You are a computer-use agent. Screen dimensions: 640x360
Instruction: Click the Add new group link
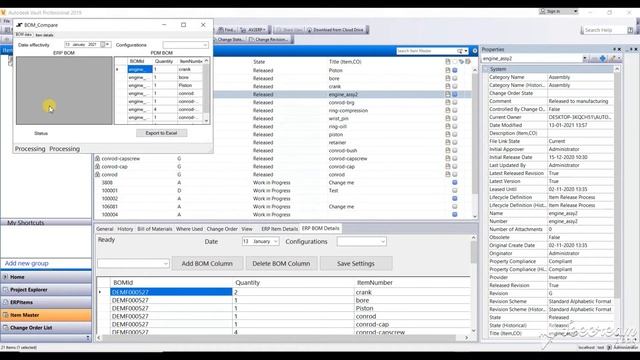coord(27,263)
